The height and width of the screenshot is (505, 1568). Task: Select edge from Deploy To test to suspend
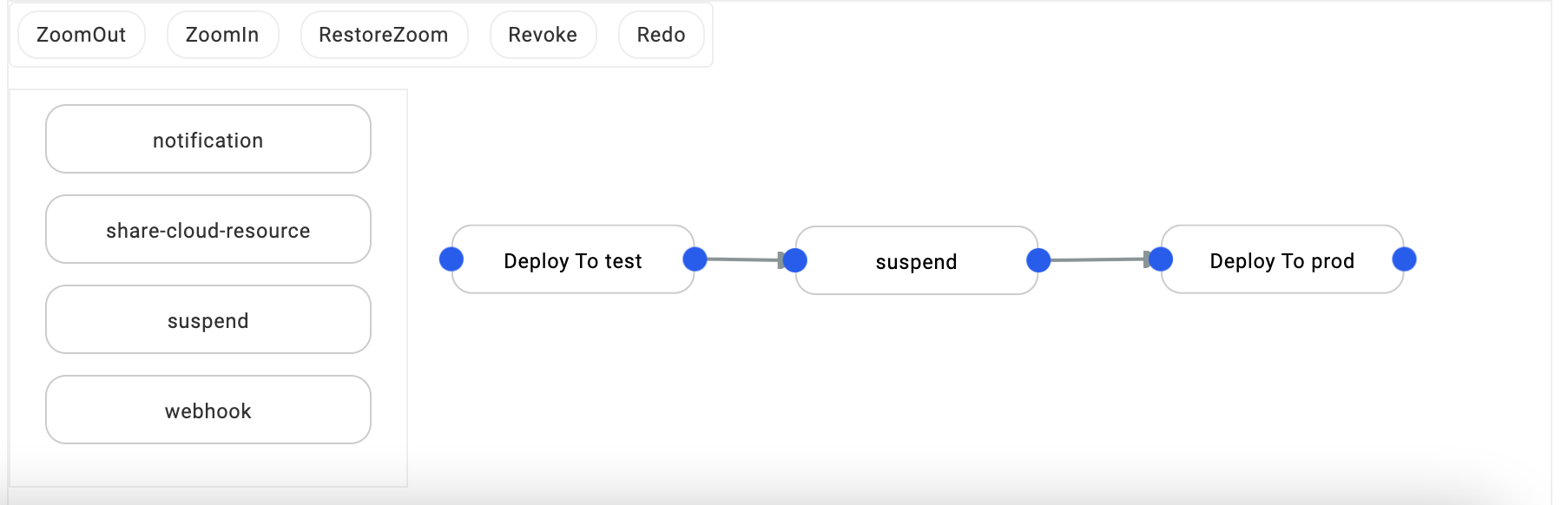[743, 259]
